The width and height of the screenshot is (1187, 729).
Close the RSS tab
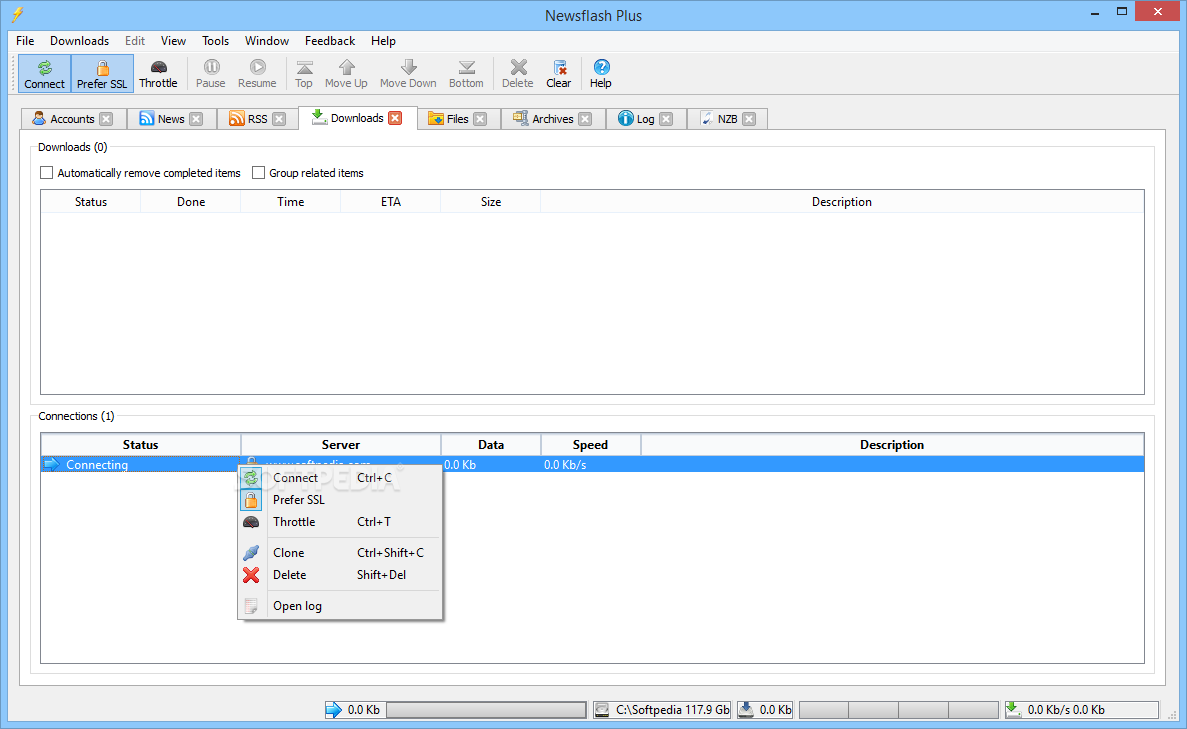pyautogui.click(x=279, y=119)
